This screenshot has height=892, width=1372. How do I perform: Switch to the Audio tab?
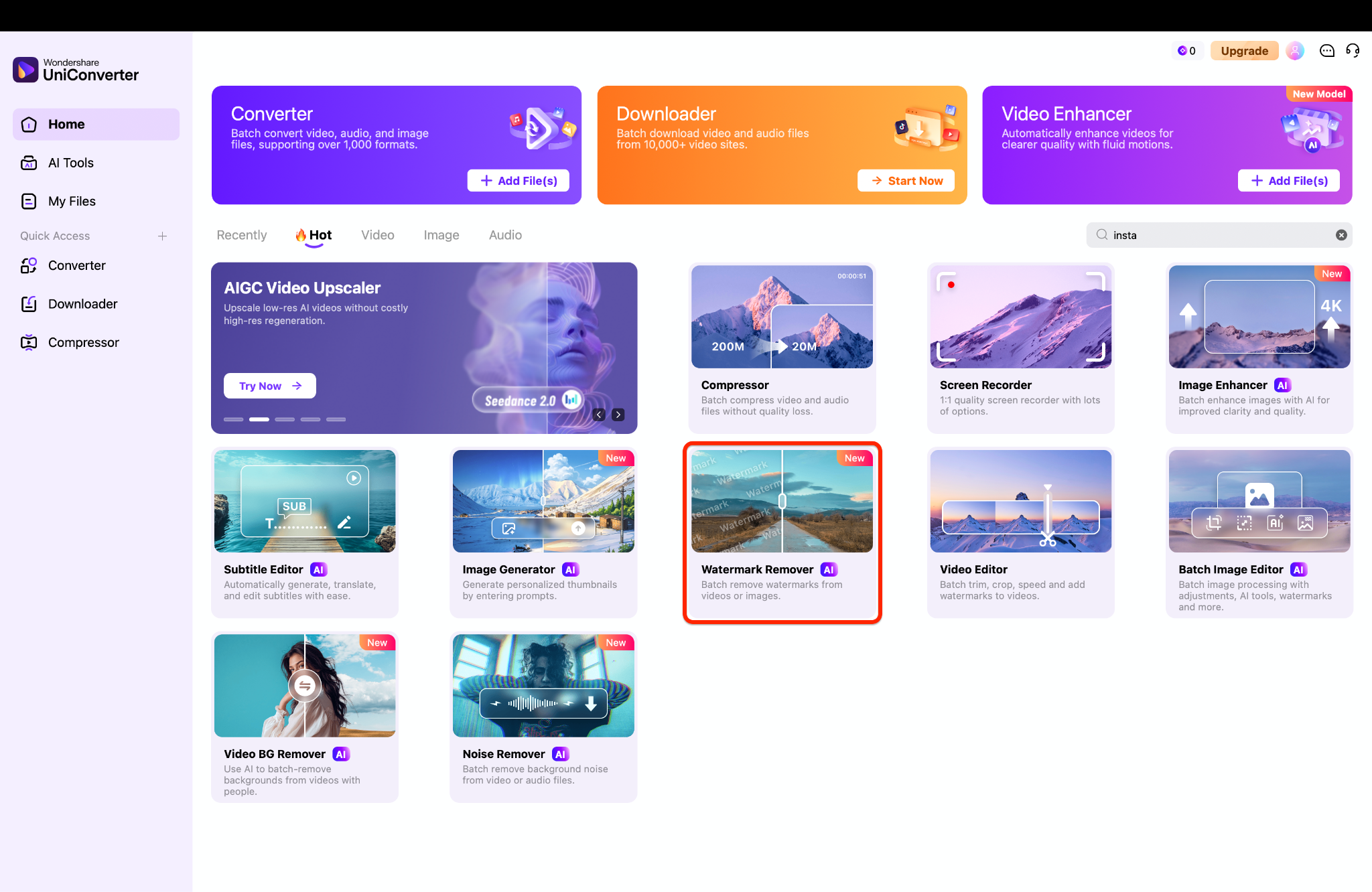click(x=505, y=235)
